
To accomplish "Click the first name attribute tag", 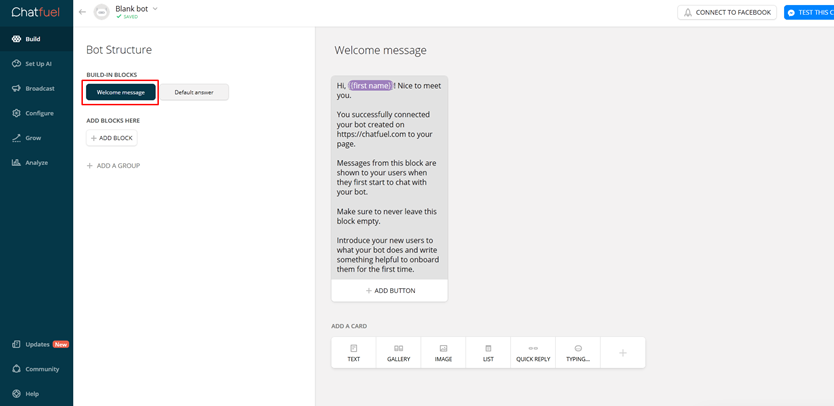I will pyautogui.click(x=371, y=86).
